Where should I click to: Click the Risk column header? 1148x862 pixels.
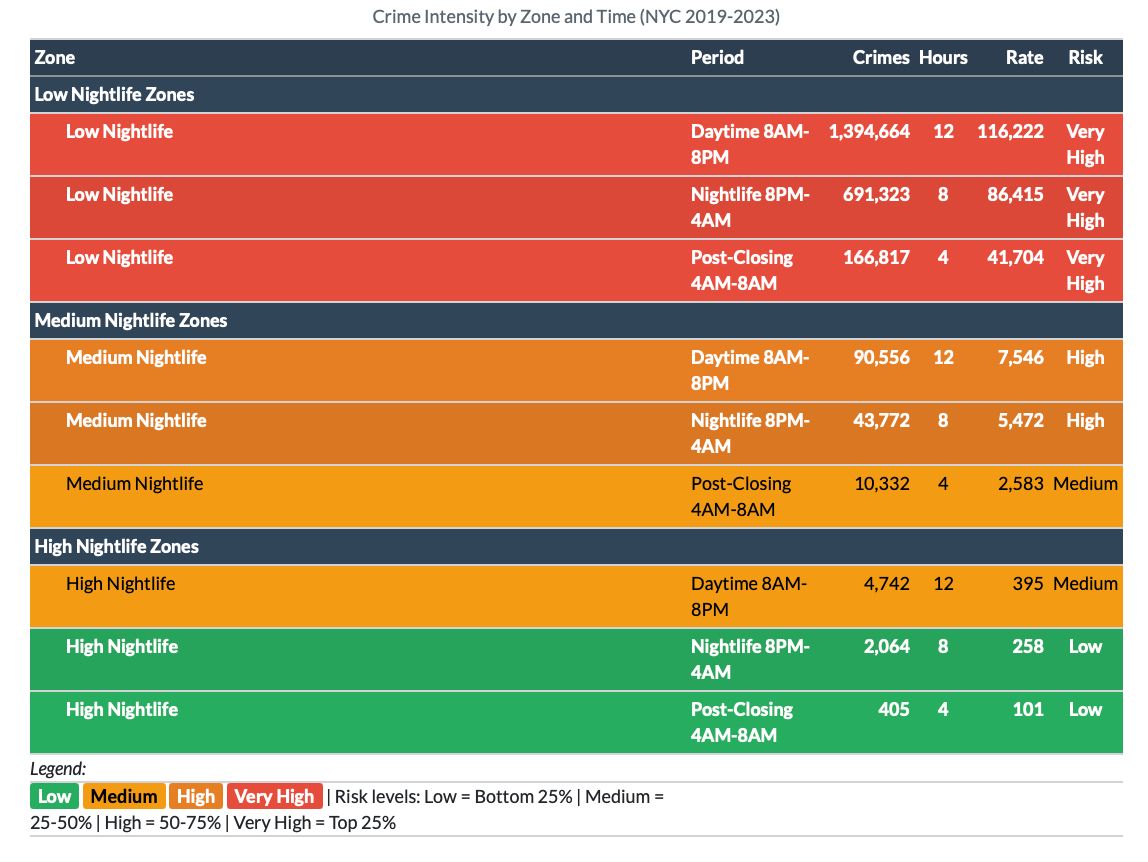coord(1085,58)
